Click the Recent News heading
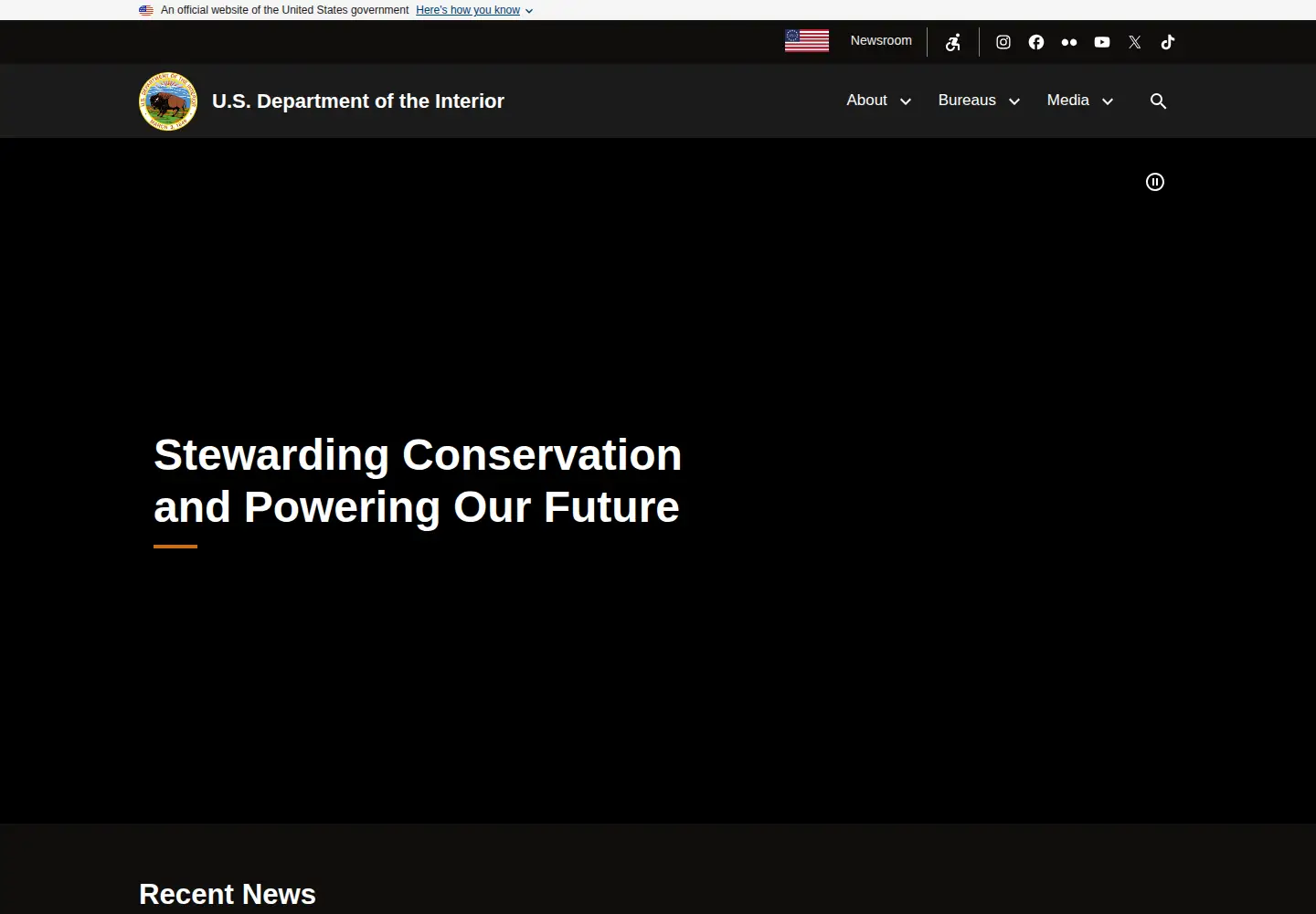 [x=228, y=894]
